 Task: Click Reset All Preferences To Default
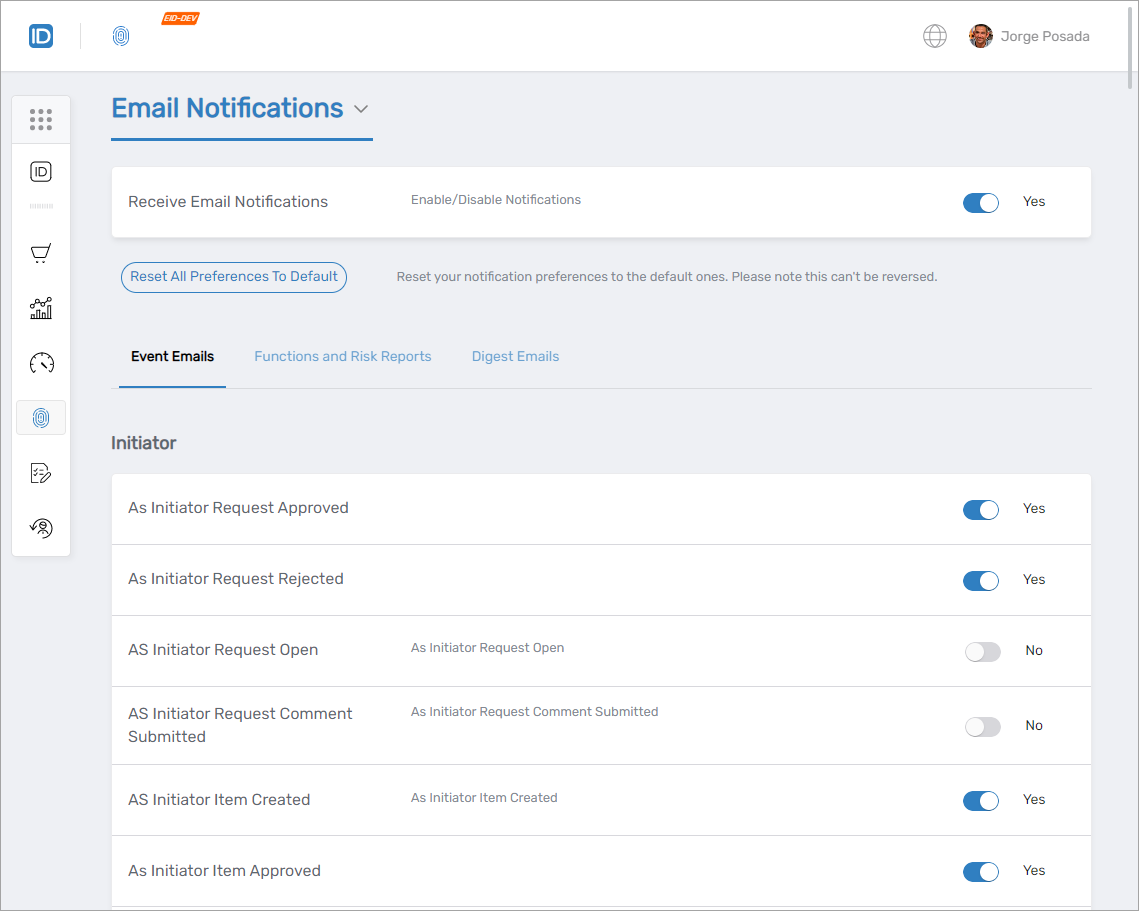coord(233,277)
